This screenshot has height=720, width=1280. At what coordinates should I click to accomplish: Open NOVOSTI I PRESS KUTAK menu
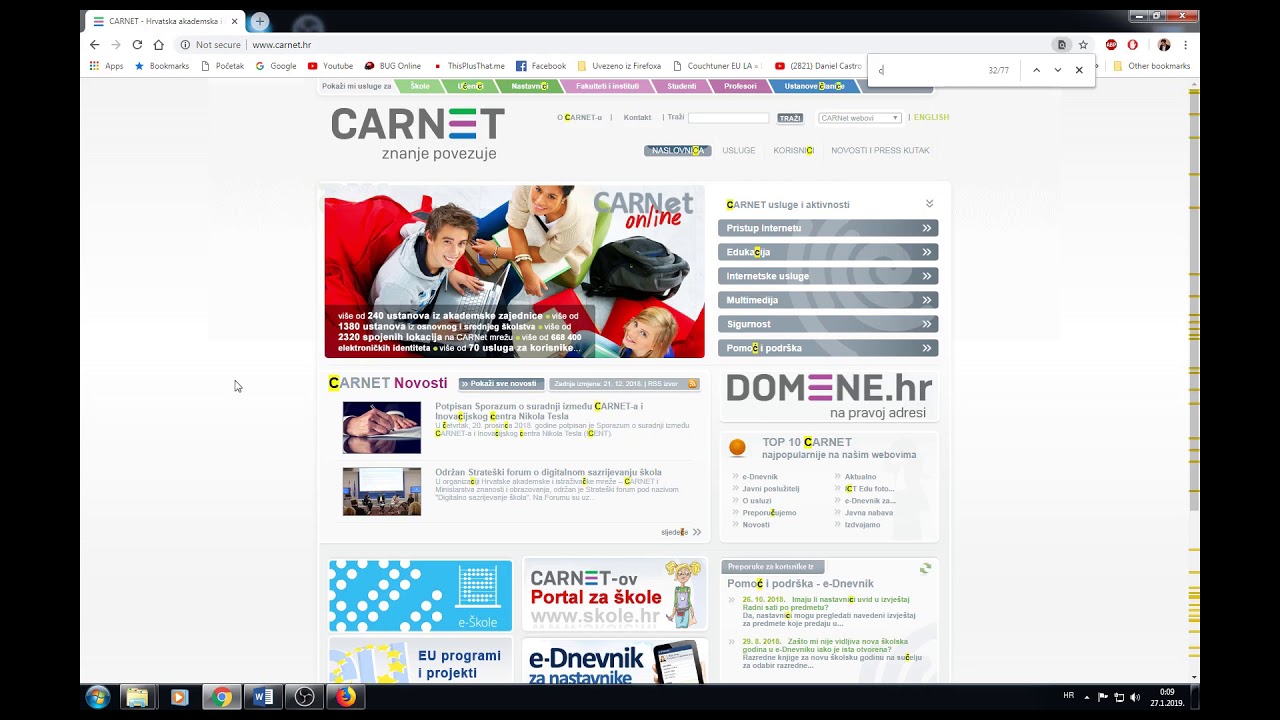click(x=880, y=151)
